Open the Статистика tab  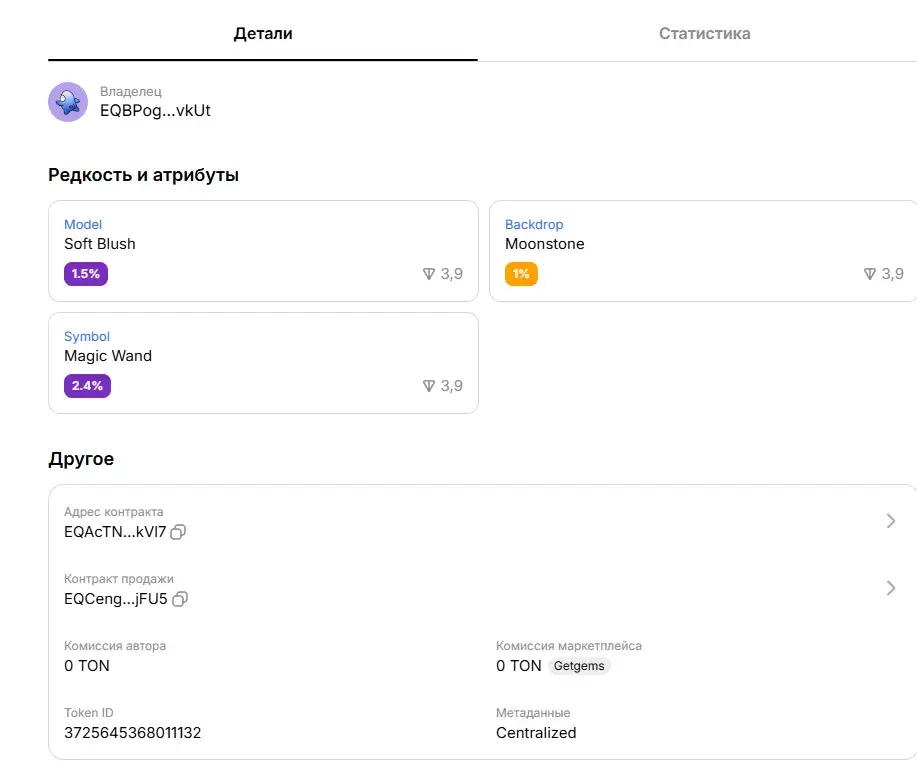click(x=705, y=33)
